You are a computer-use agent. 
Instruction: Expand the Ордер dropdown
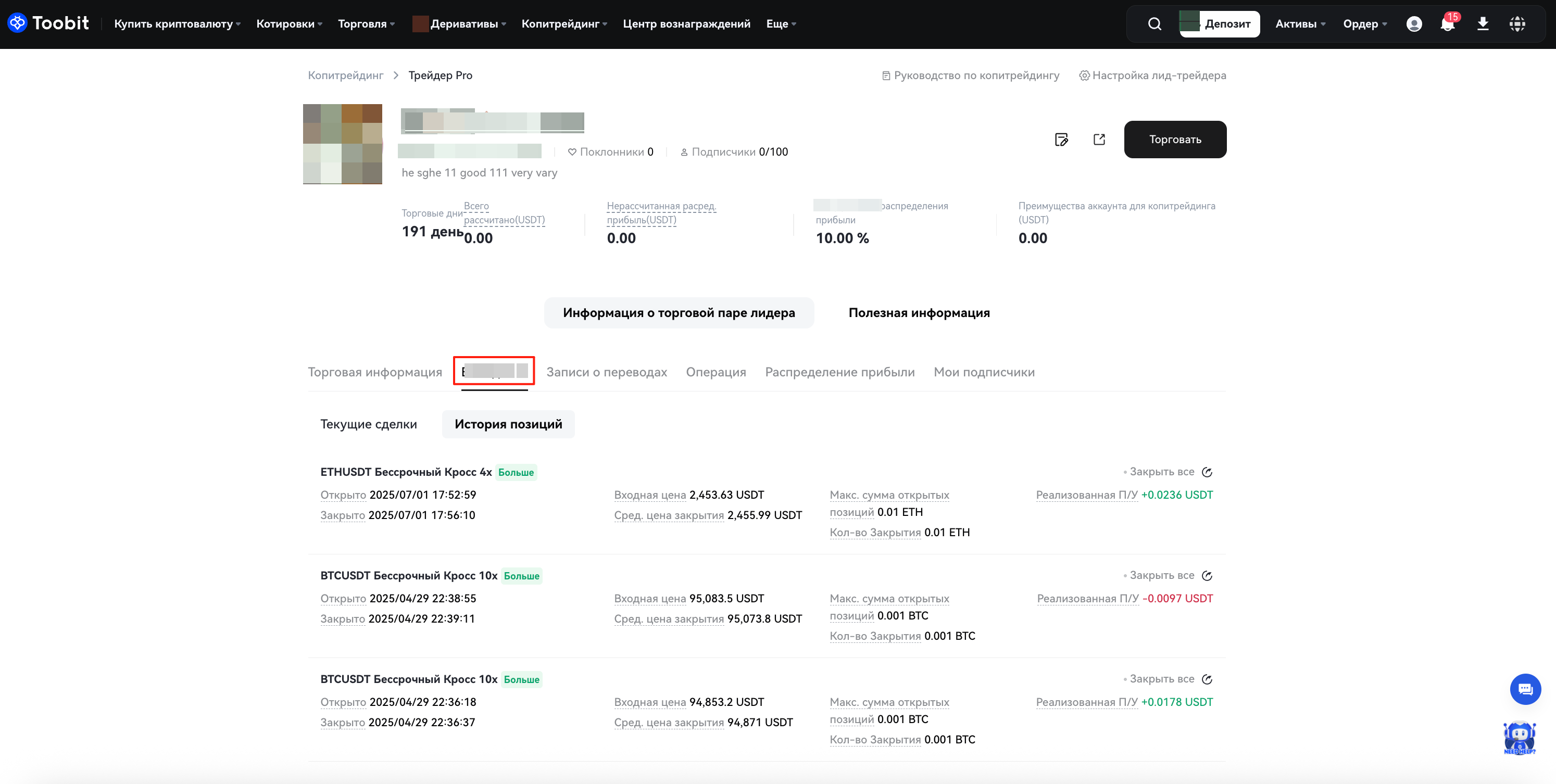pyautogui.click(x=1364, y=23)
